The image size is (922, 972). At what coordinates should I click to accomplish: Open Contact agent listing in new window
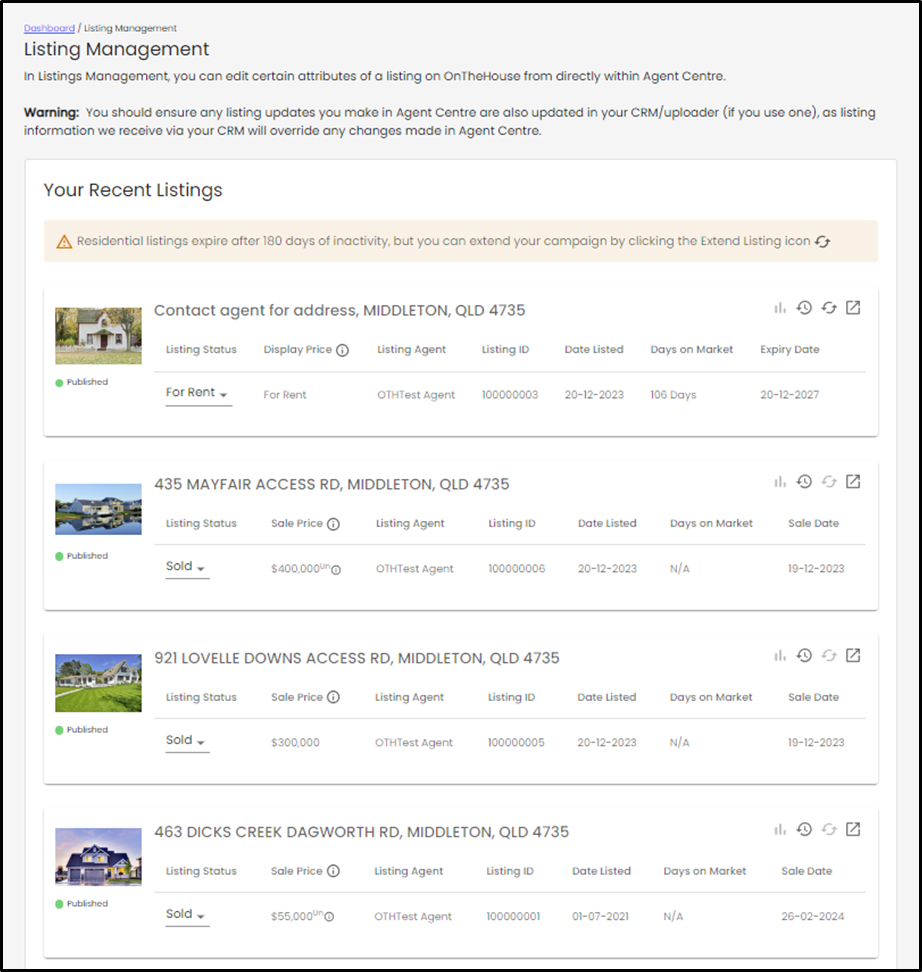(x=853, y=307)
